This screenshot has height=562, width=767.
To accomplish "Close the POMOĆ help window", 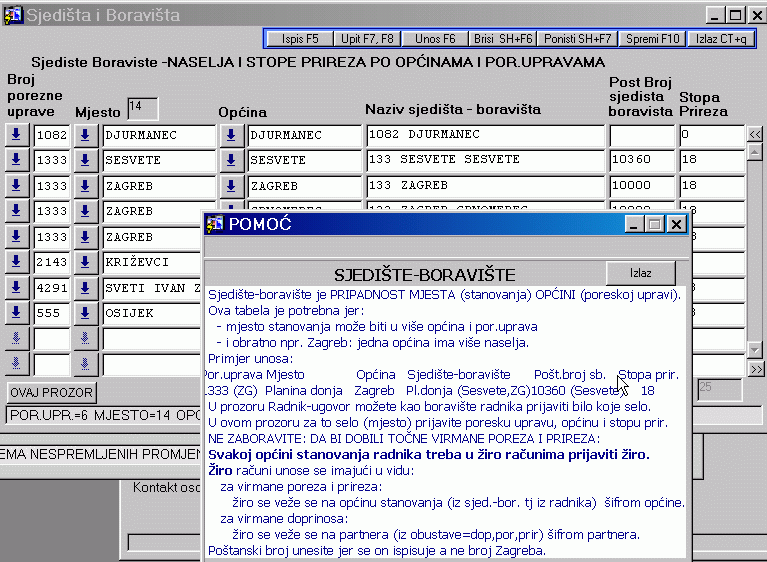I will (x=676, y=225).
